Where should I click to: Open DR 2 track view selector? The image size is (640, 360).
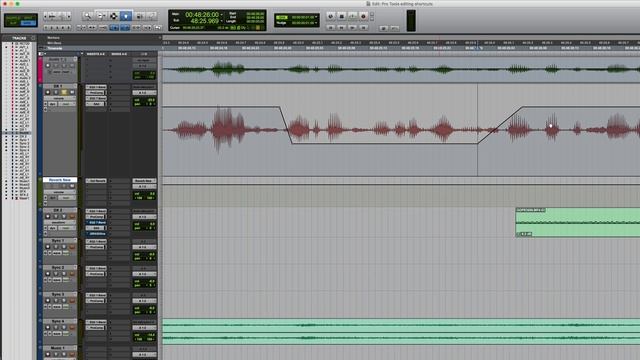[60, 222]
